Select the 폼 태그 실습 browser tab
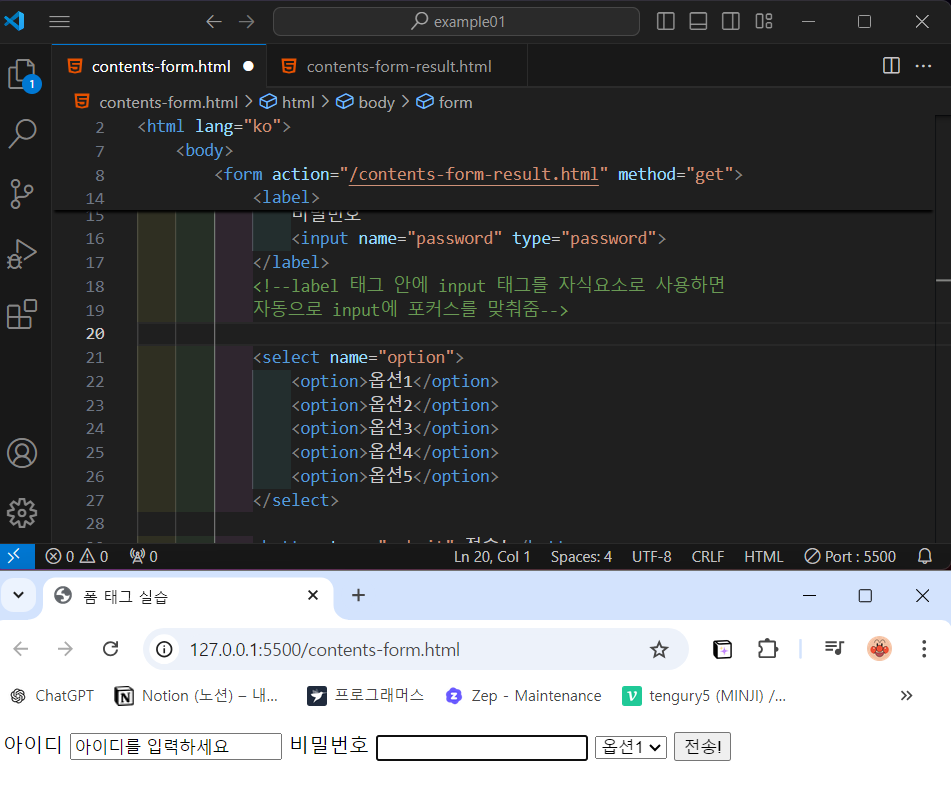 (188, 597)
